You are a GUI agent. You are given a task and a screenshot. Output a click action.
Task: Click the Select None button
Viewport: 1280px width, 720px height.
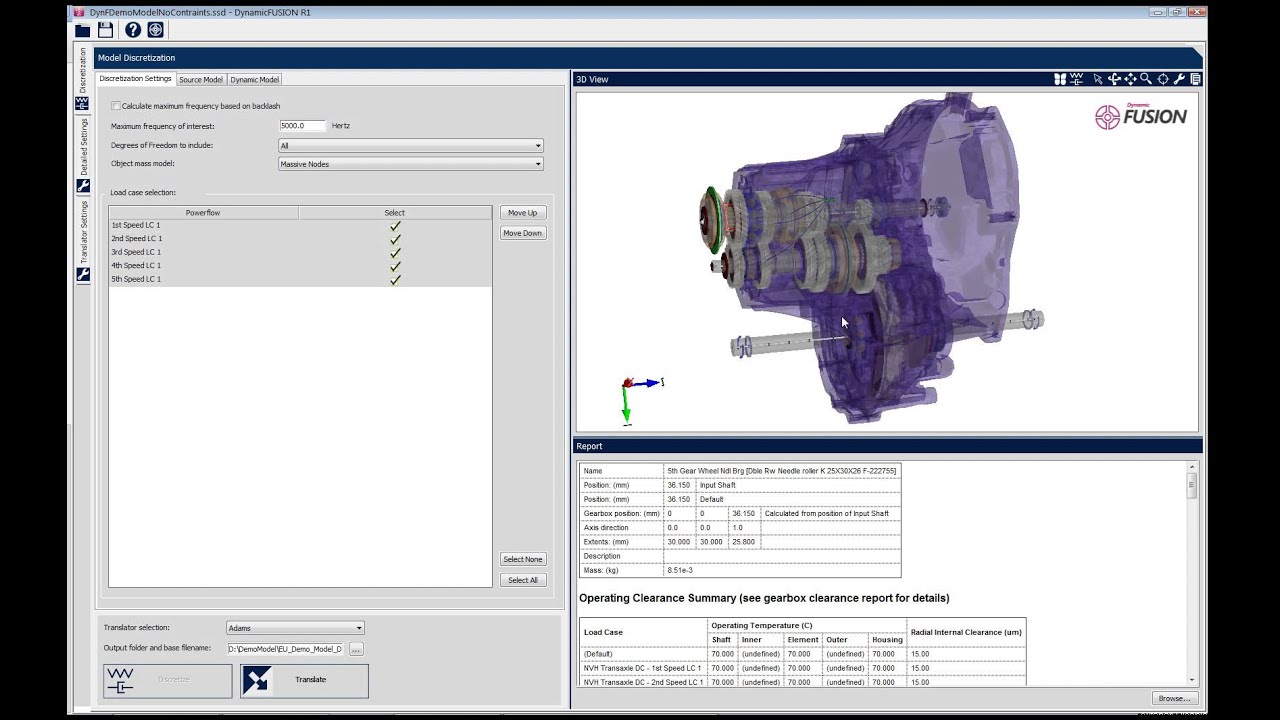pos(522,559)
